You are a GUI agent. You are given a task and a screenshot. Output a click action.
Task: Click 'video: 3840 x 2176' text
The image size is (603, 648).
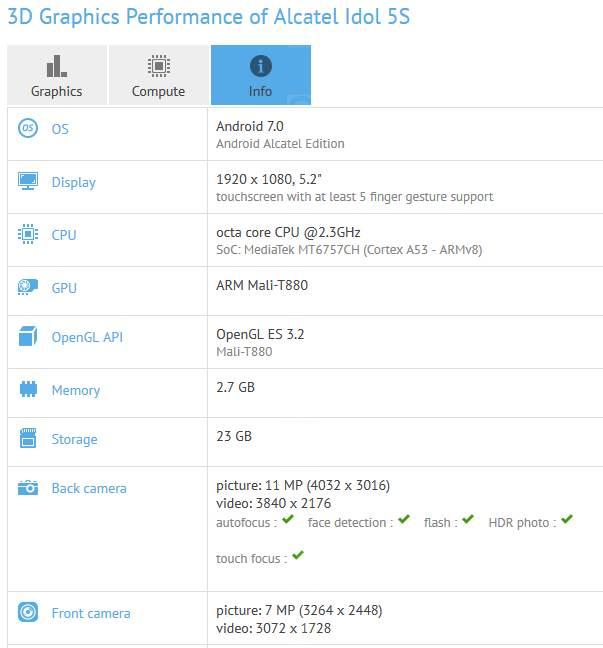click(x=274, y=503)
